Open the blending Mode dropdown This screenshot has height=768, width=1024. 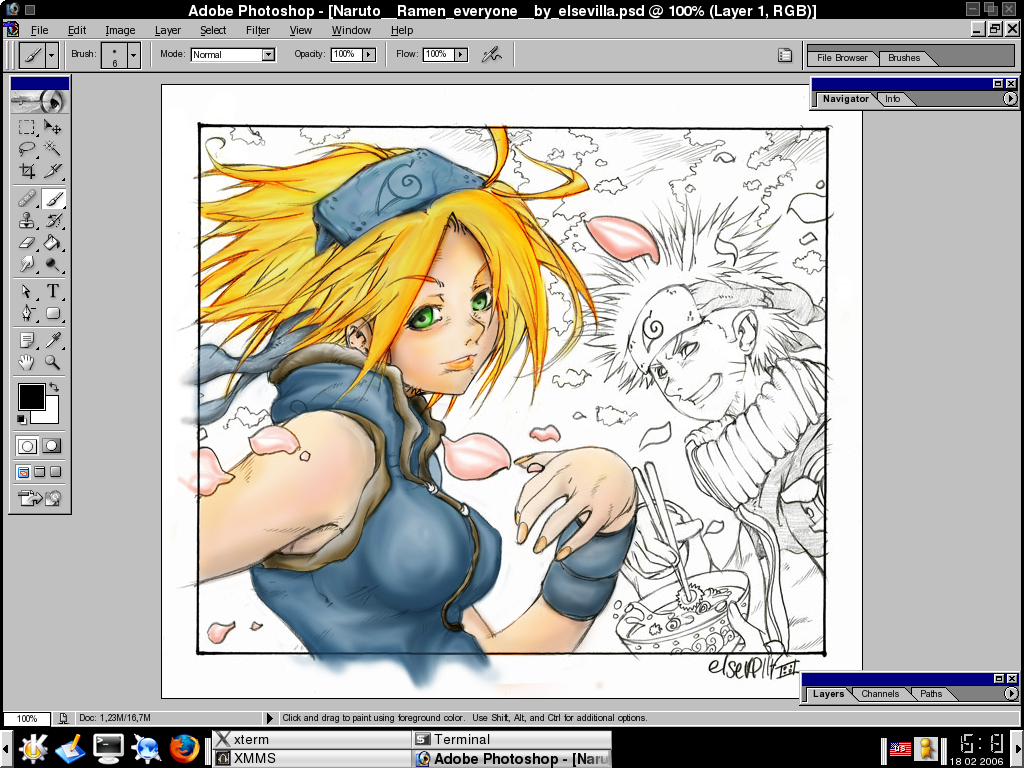point(268,55)
